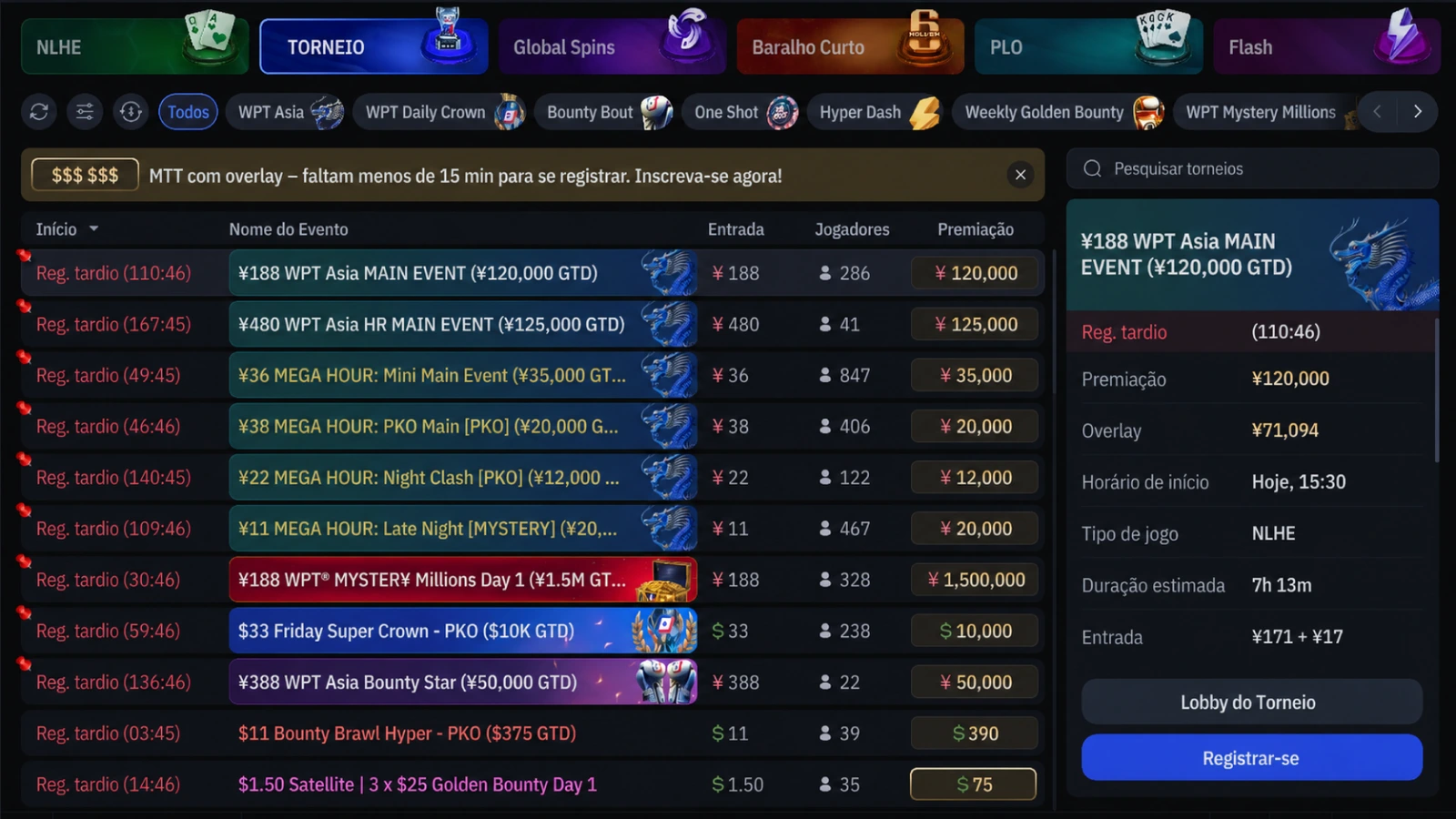
Task: Click the treasure chest icon on MYSTERY Millions
Action: click(665, 581)
